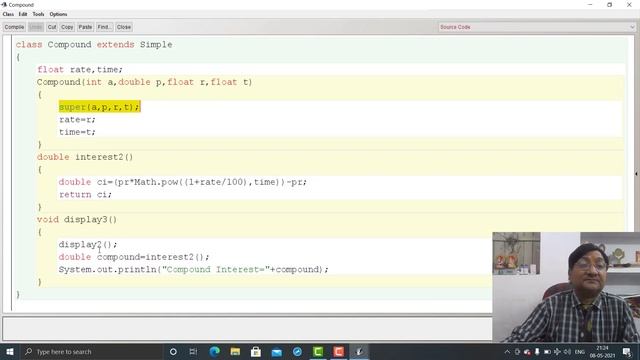Click the 'double interest2()' method header

click(85, 157)
